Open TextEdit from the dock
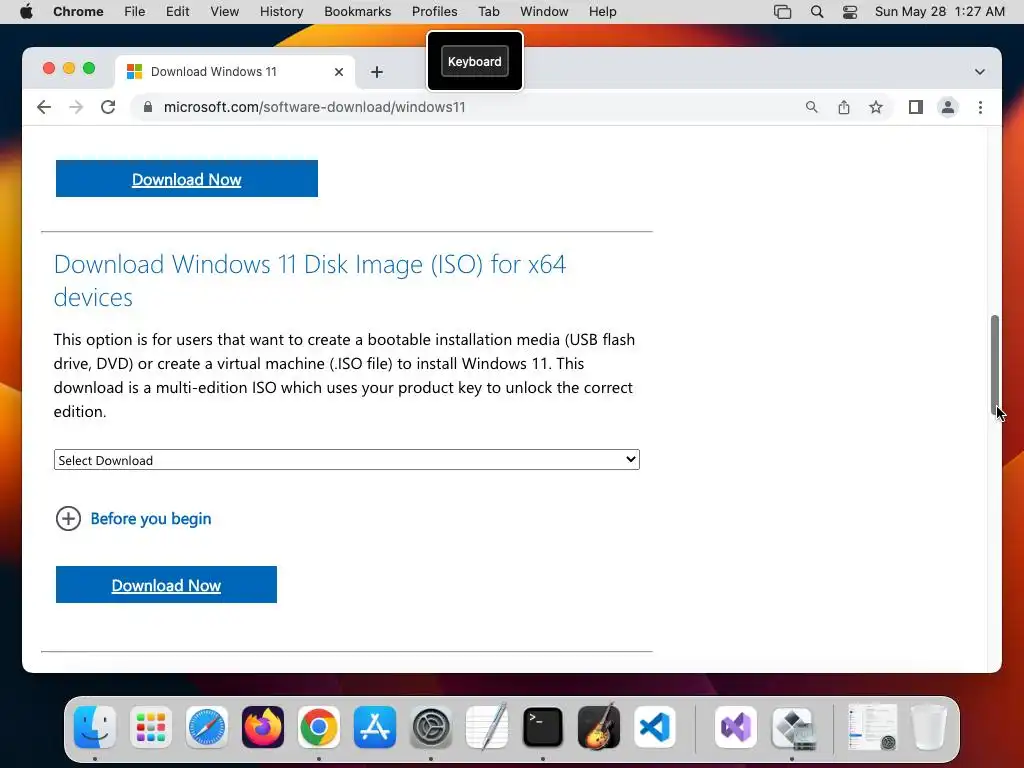The image size is (1024, 768). pyautogui.click(x=487, y=727)
